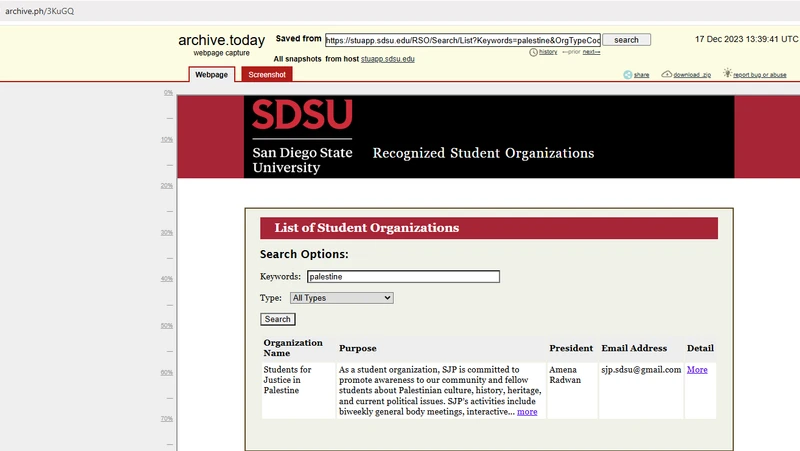Expand purpose text with more link
Screen dimensions: 800x451
pyautogui.click(x=527, y=412)
